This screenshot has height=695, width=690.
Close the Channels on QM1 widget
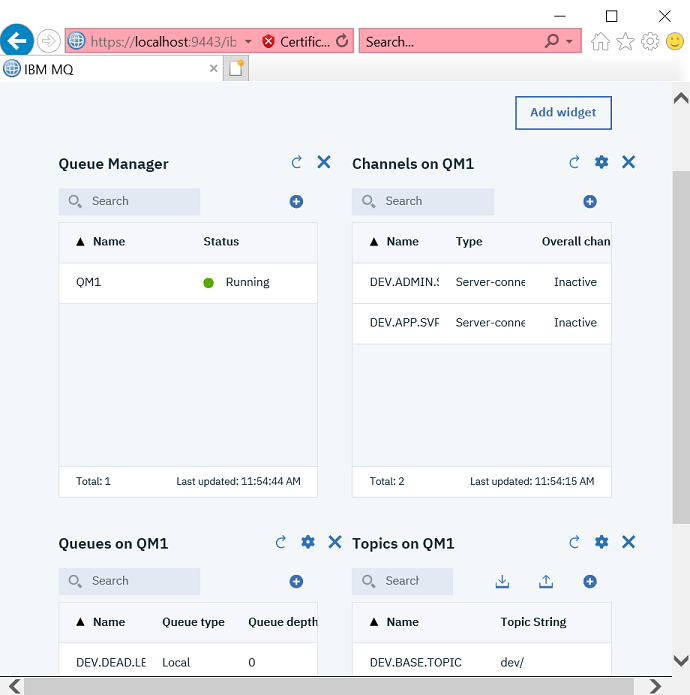pyautogui.click(x=628, y=162)
